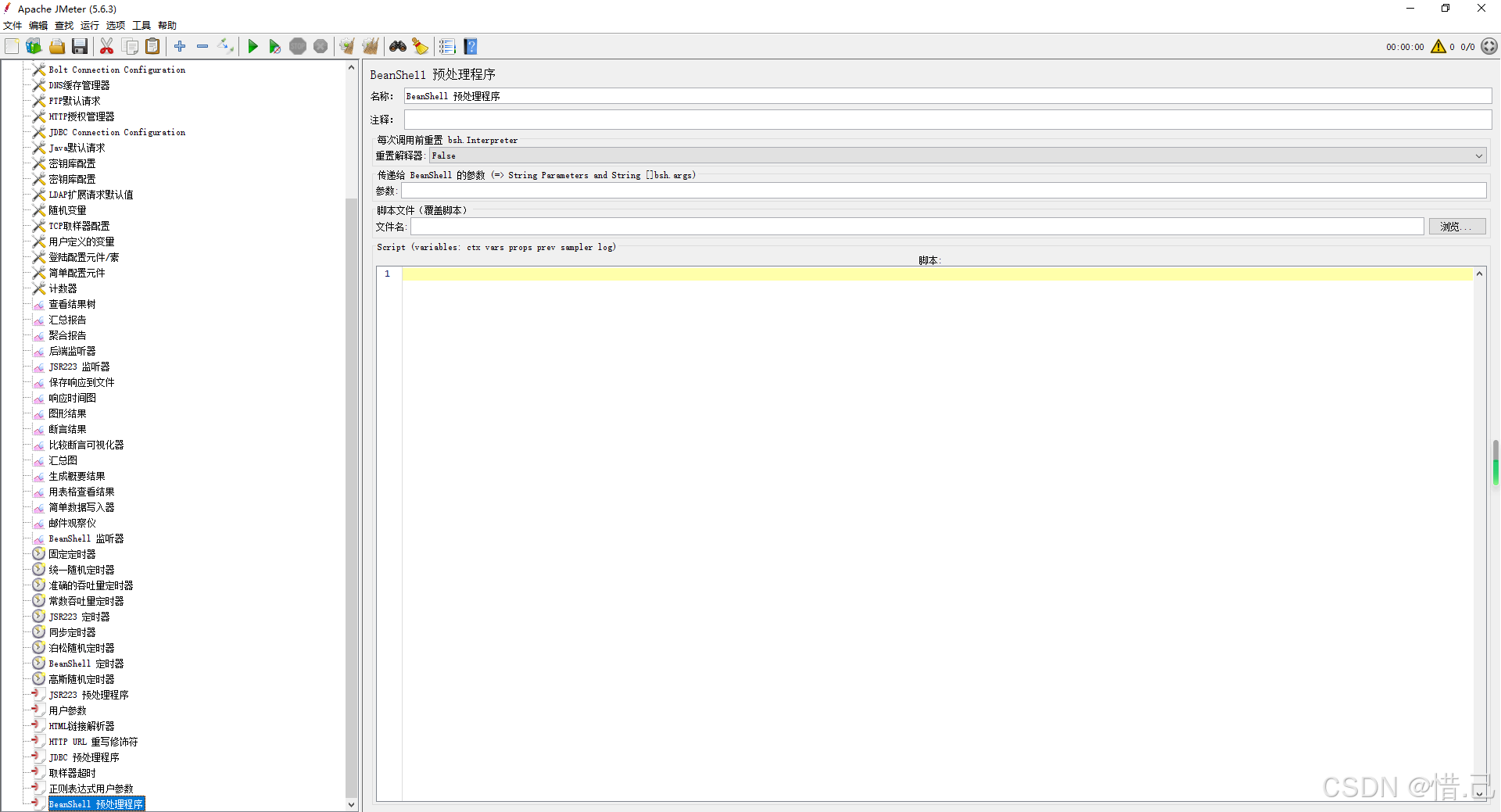Stop the running test
1501x812 pixels.
pyautogui.click(x=298, y=47)
